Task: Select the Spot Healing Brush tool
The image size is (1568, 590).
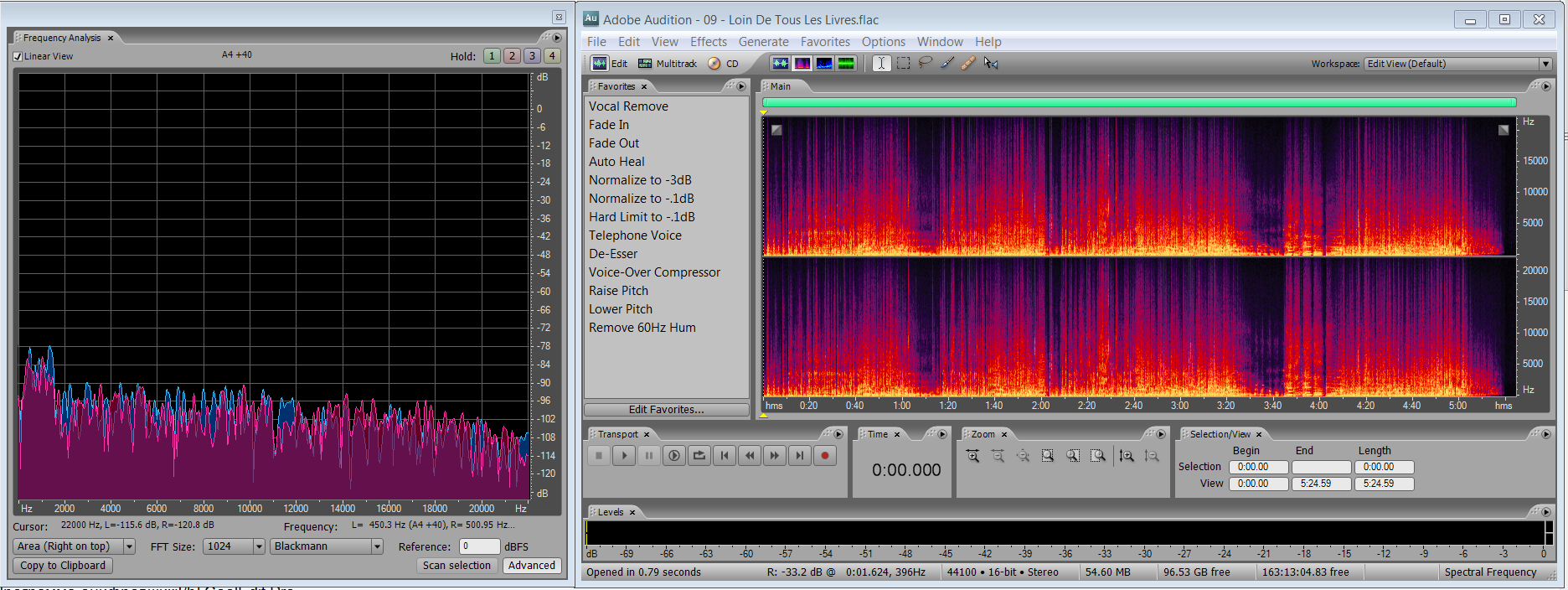Action: click(x=968, y=64)
